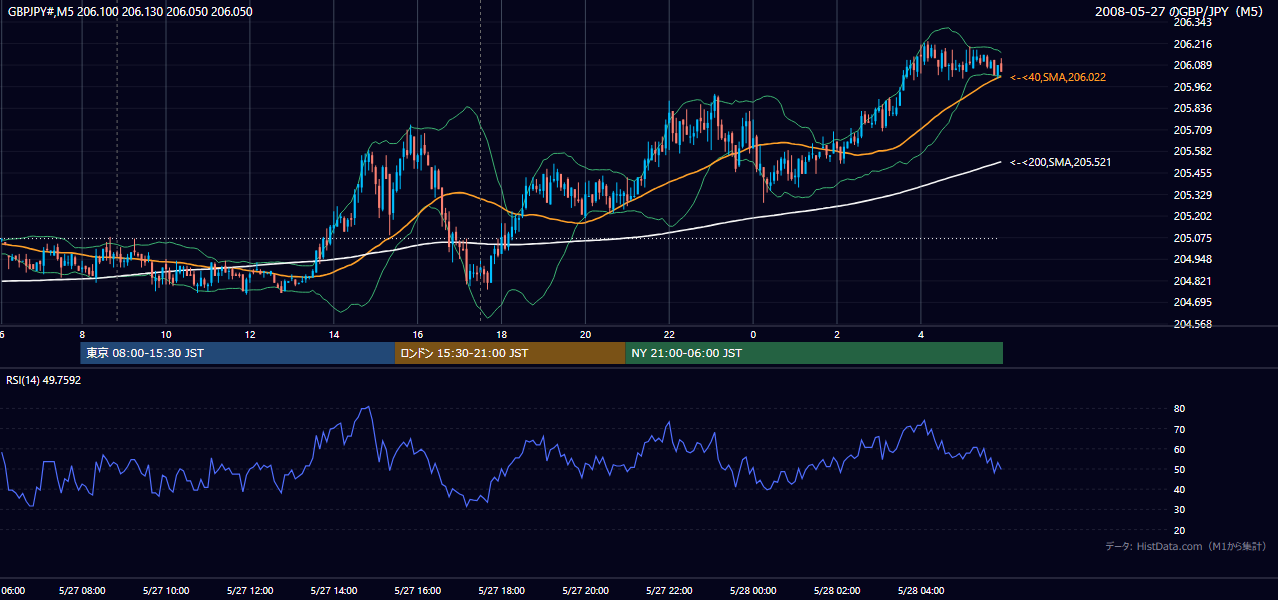The image size is (1278, 600).
Task: Click the 5/28 02:00 time label
Action: click(837, 591)
